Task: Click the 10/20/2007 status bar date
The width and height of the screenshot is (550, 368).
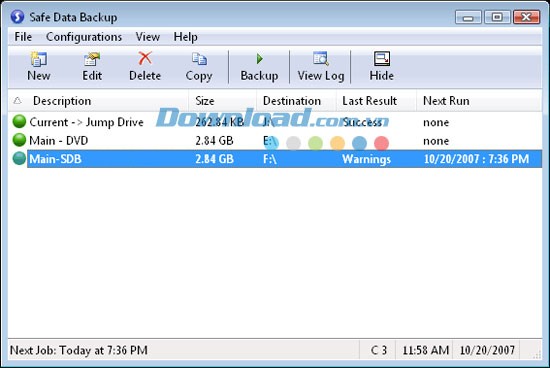Action: 487,350
